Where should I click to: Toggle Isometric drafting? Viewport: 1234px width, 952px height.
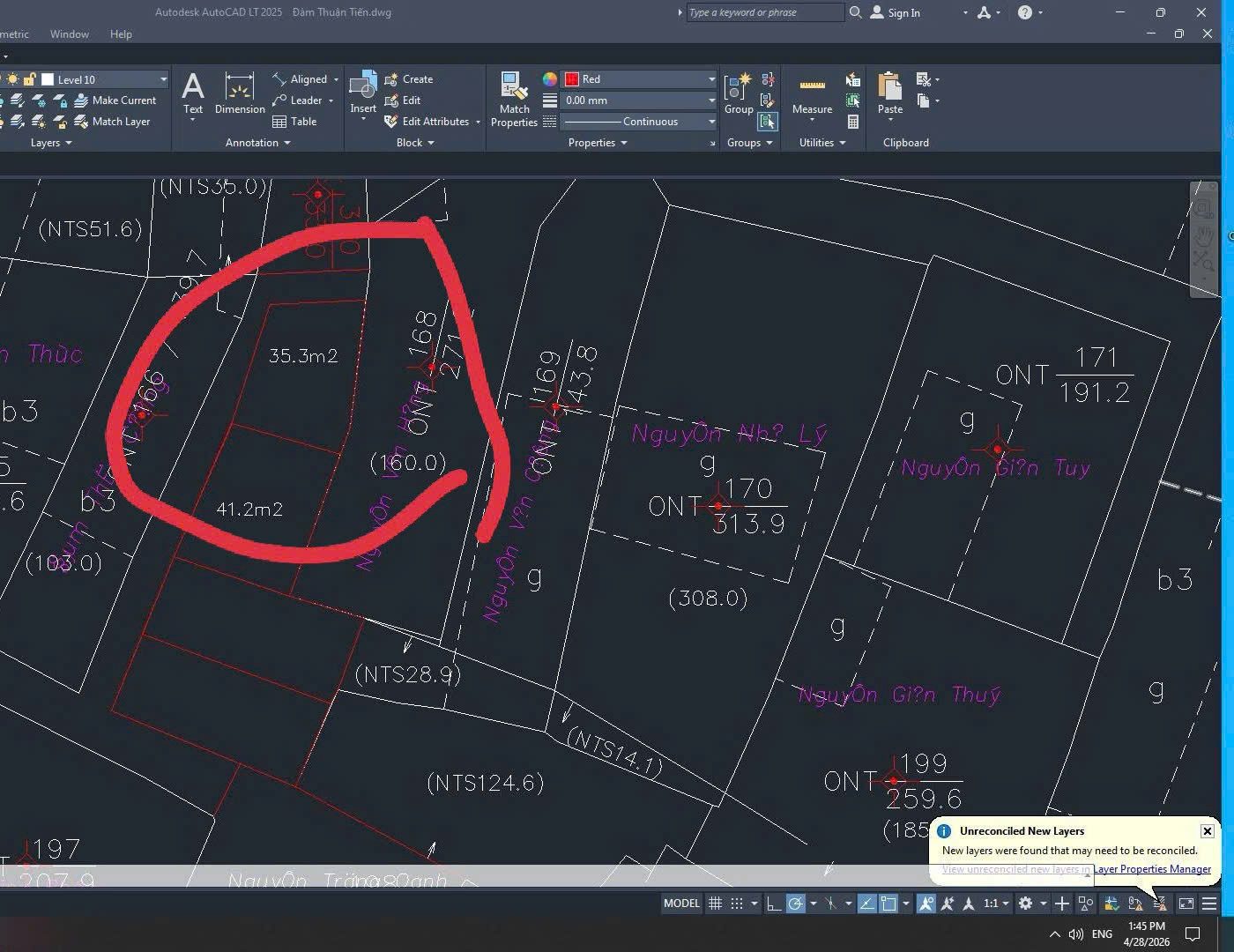(830, 904)
